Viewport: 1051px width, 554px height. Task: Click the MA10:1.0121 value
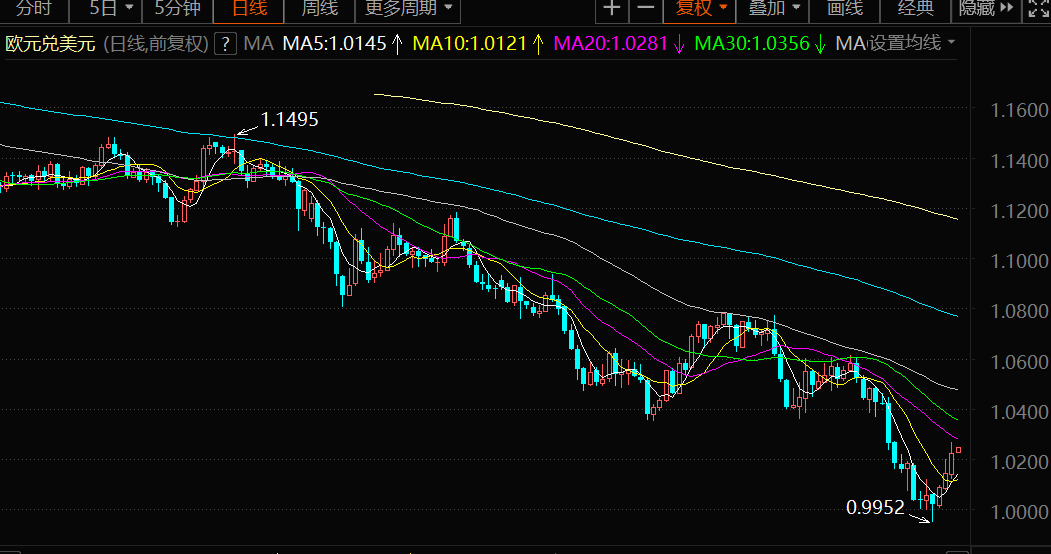(x=469, y=44)
